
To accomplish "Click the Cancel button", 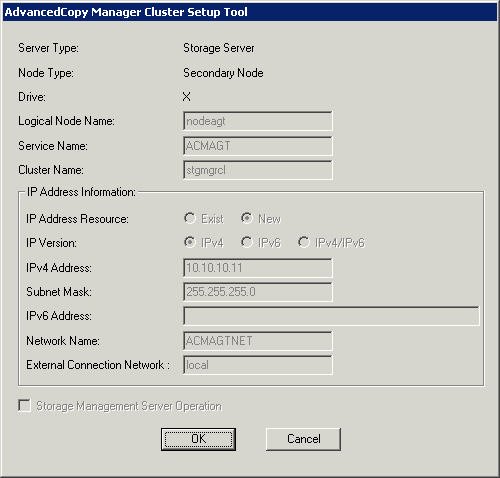I will [x=303, y=439].
